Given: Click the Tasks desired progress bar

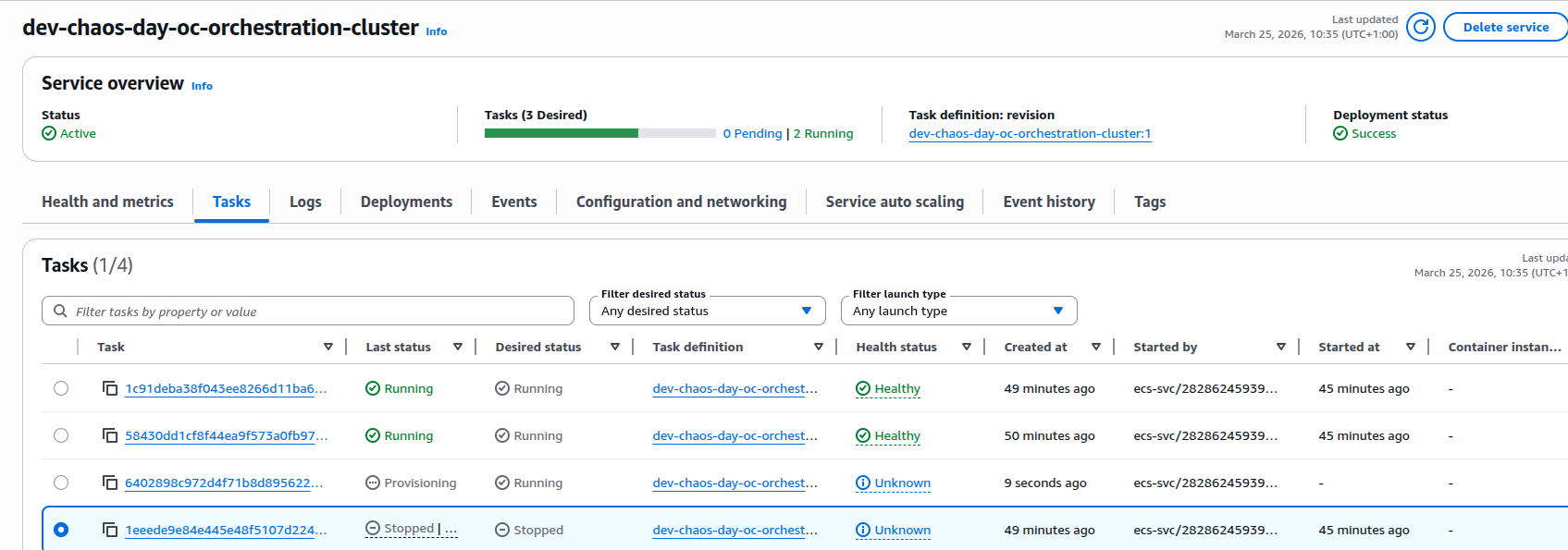Looking at the screenshot, I should tap(599, 133).
